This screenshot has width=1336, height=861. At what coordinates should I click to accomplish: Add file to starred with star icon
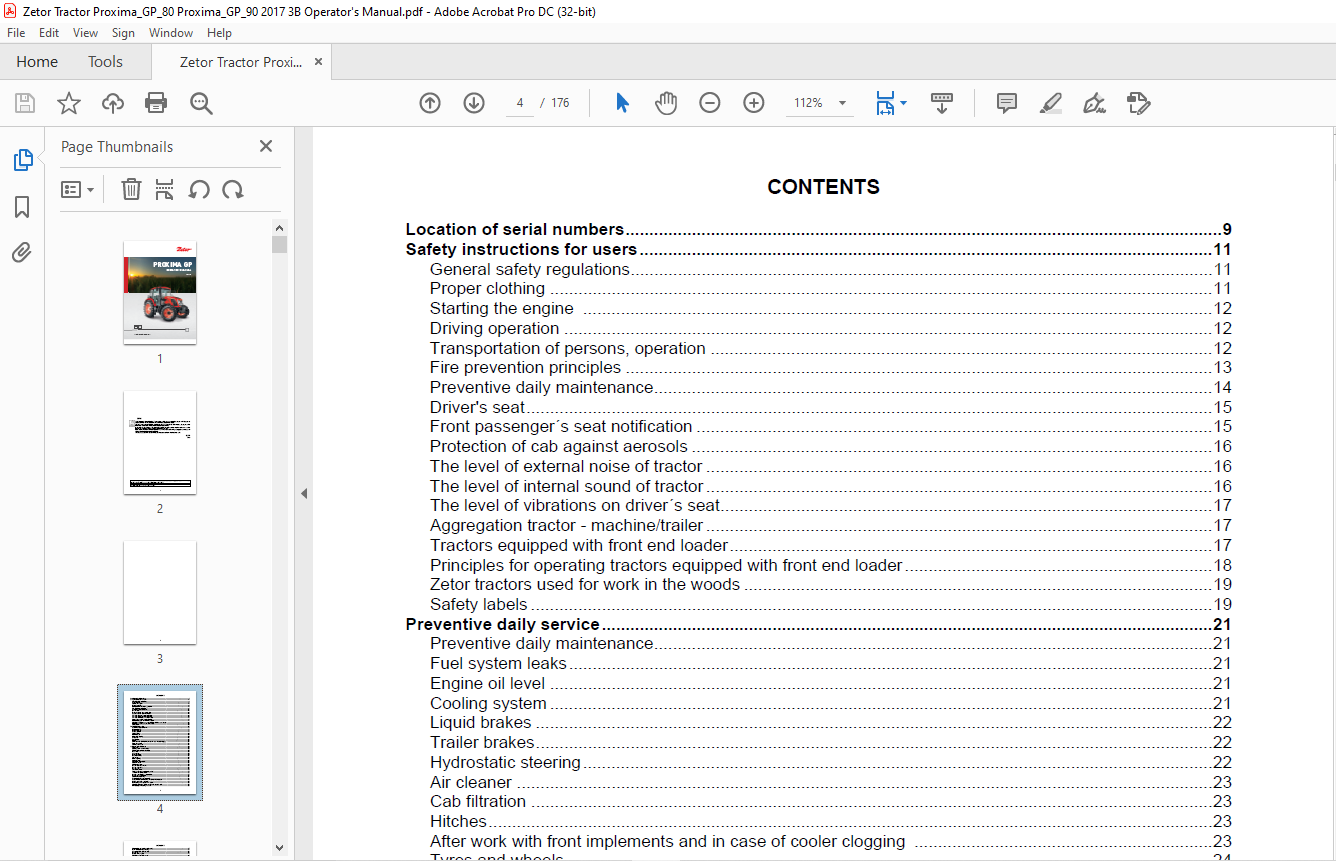point(69,103)
